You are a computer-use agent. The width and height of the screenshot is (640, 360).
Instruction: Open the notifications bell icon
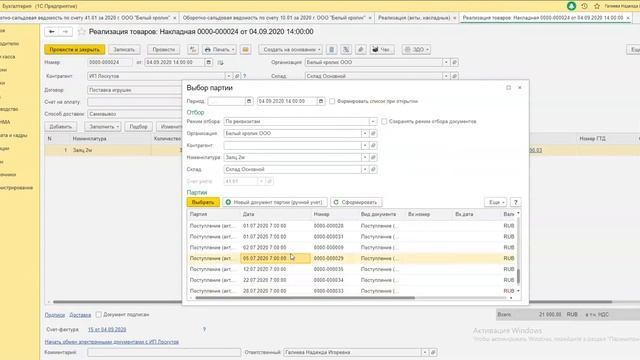(571, 6)
